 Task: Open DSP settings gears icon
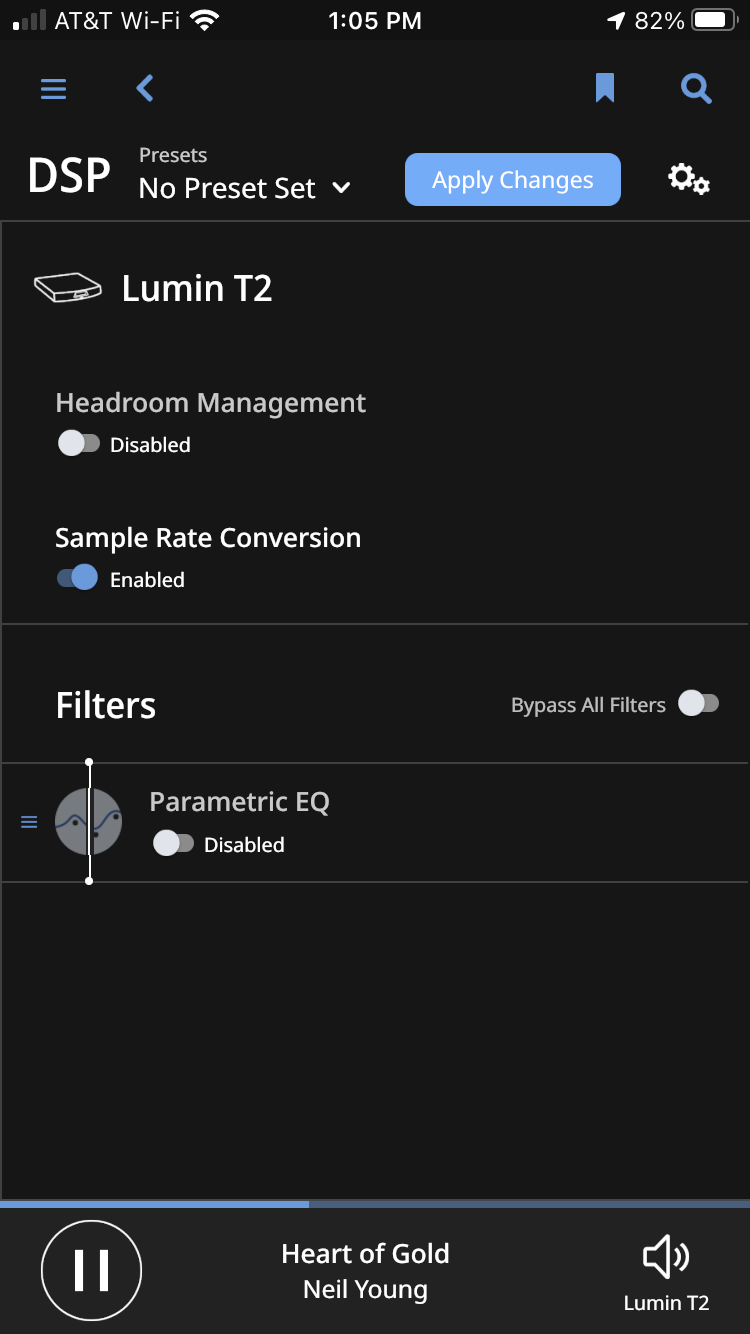click(x=689, y=180)
